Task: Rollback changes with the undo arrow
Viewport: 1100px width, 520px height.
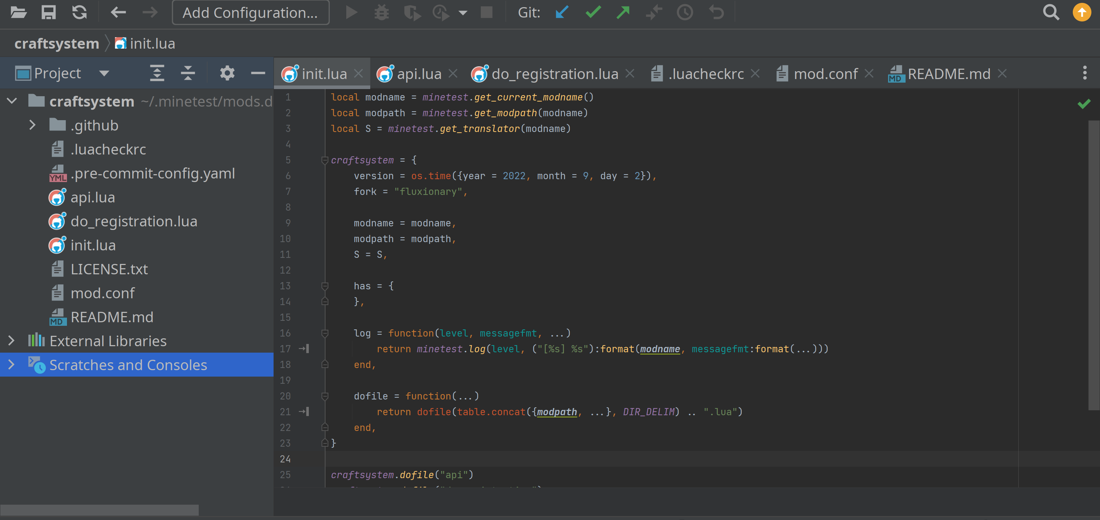Action: 716,12
